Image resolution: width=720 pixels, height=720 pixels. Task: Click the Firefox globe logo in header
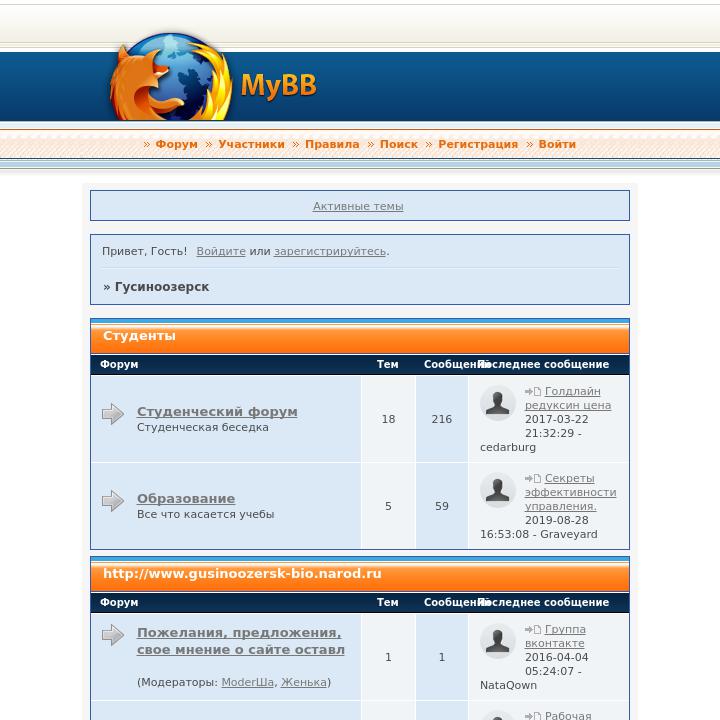pyautogui.click(x=171, y=77)
